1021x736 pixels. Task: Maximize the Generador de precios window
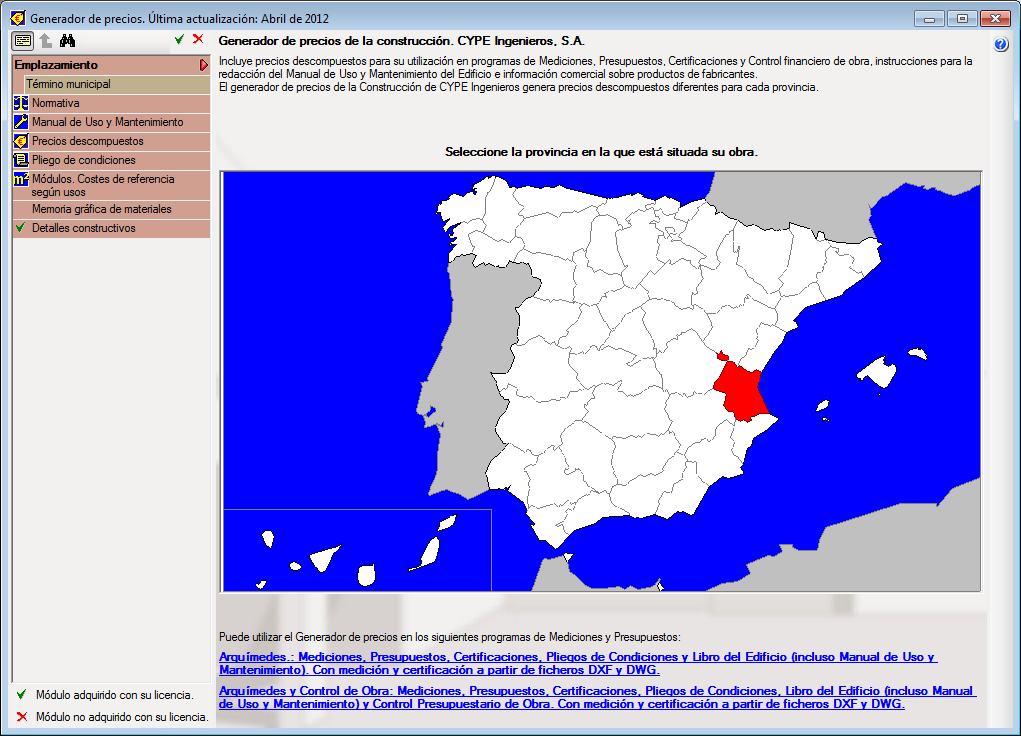click(x=962, y=19)
